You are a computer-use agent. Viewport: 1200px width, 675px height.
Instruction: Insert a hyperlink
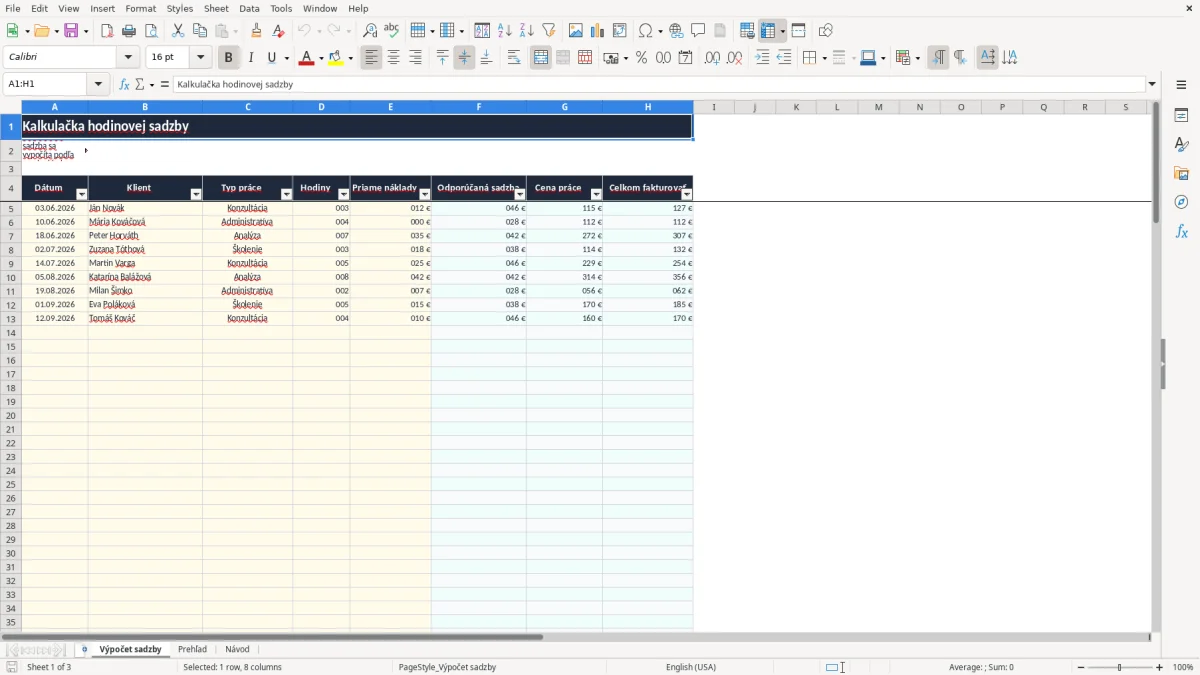[x=676, y=31]
